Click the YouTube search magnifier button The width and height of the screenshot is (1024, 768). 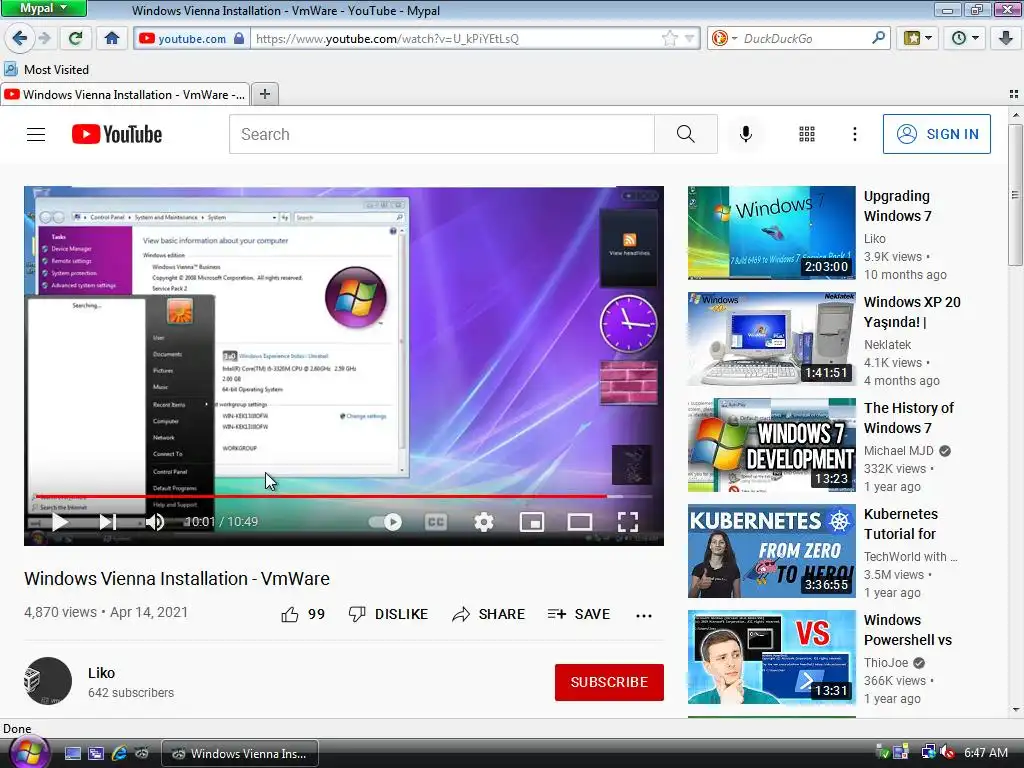[x=686, y=134]
